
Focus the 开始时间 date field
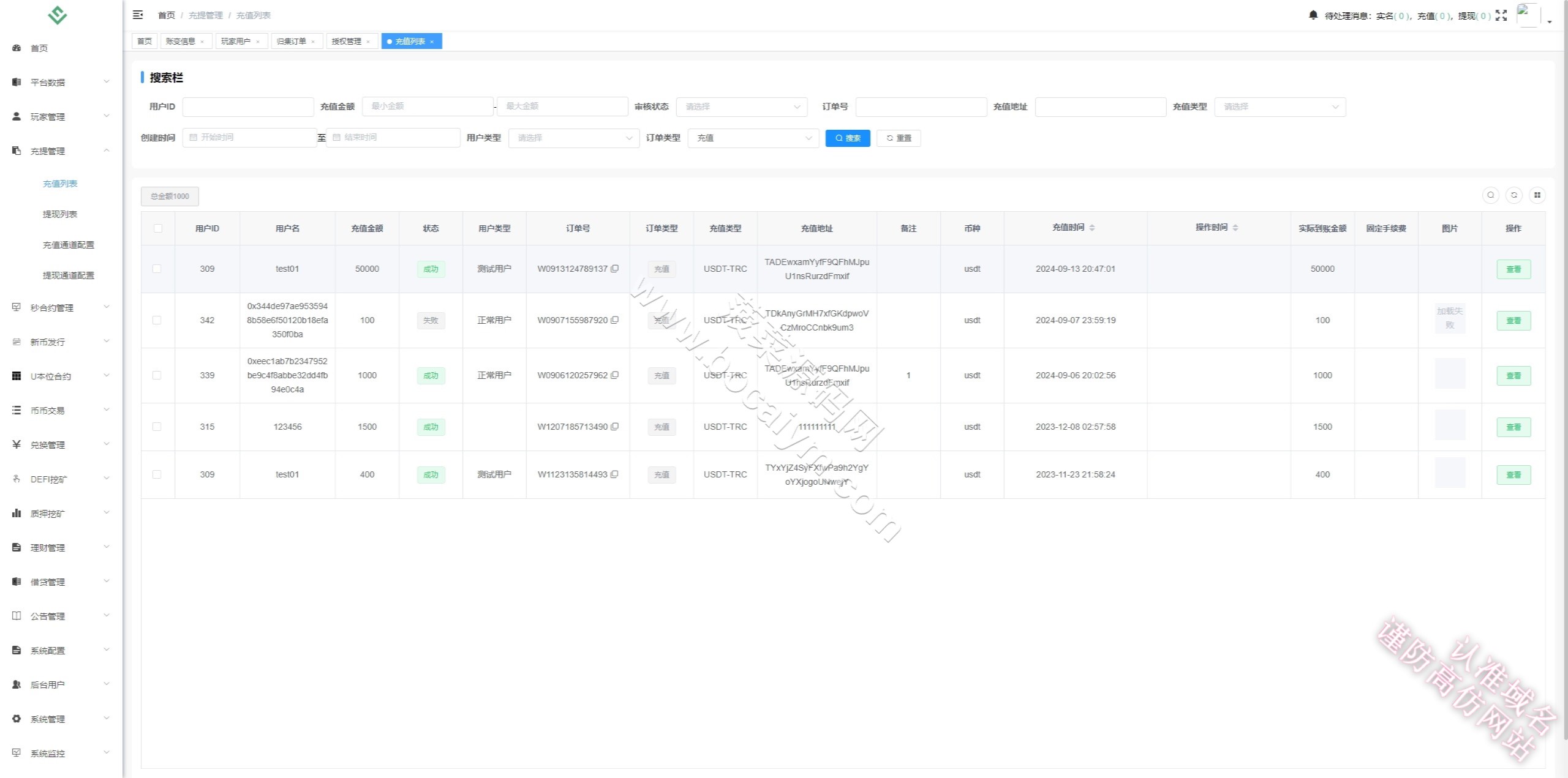[x=250, y=138]
